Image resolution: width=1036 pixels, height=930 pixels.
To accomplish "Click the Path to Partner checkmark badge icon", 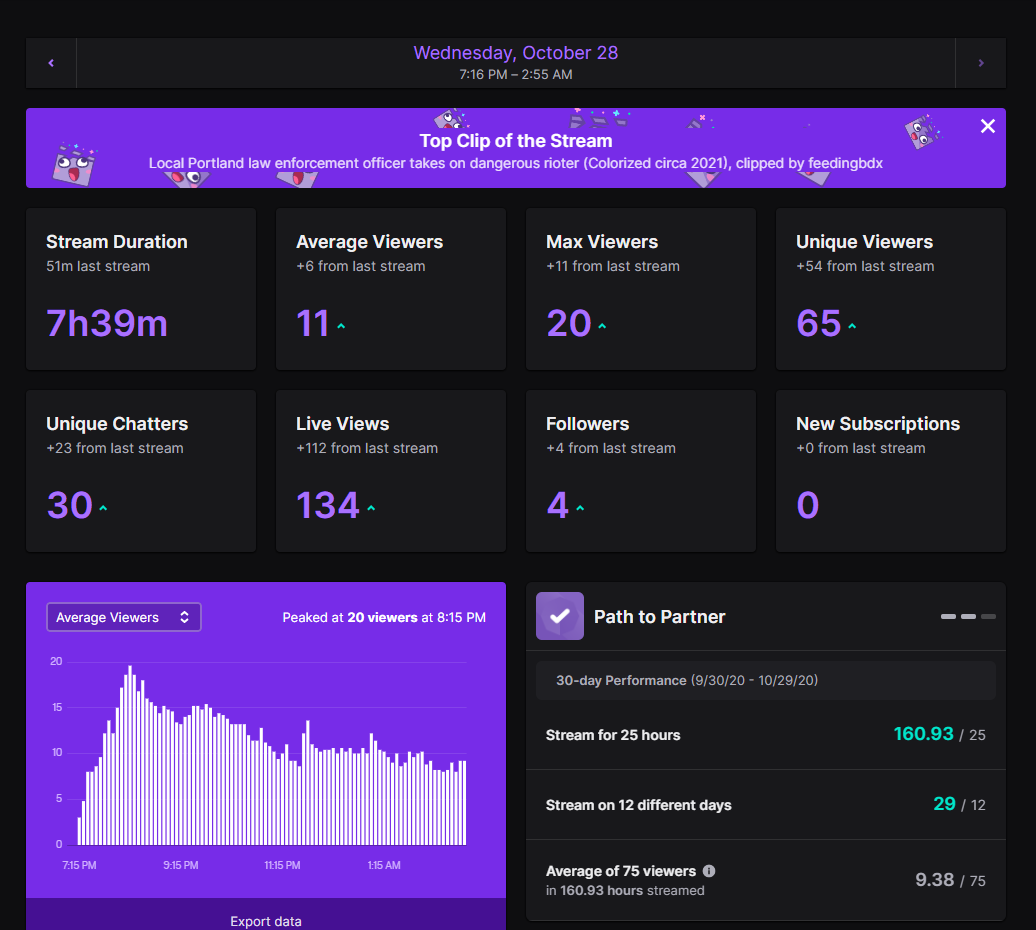I will [560, 616].
